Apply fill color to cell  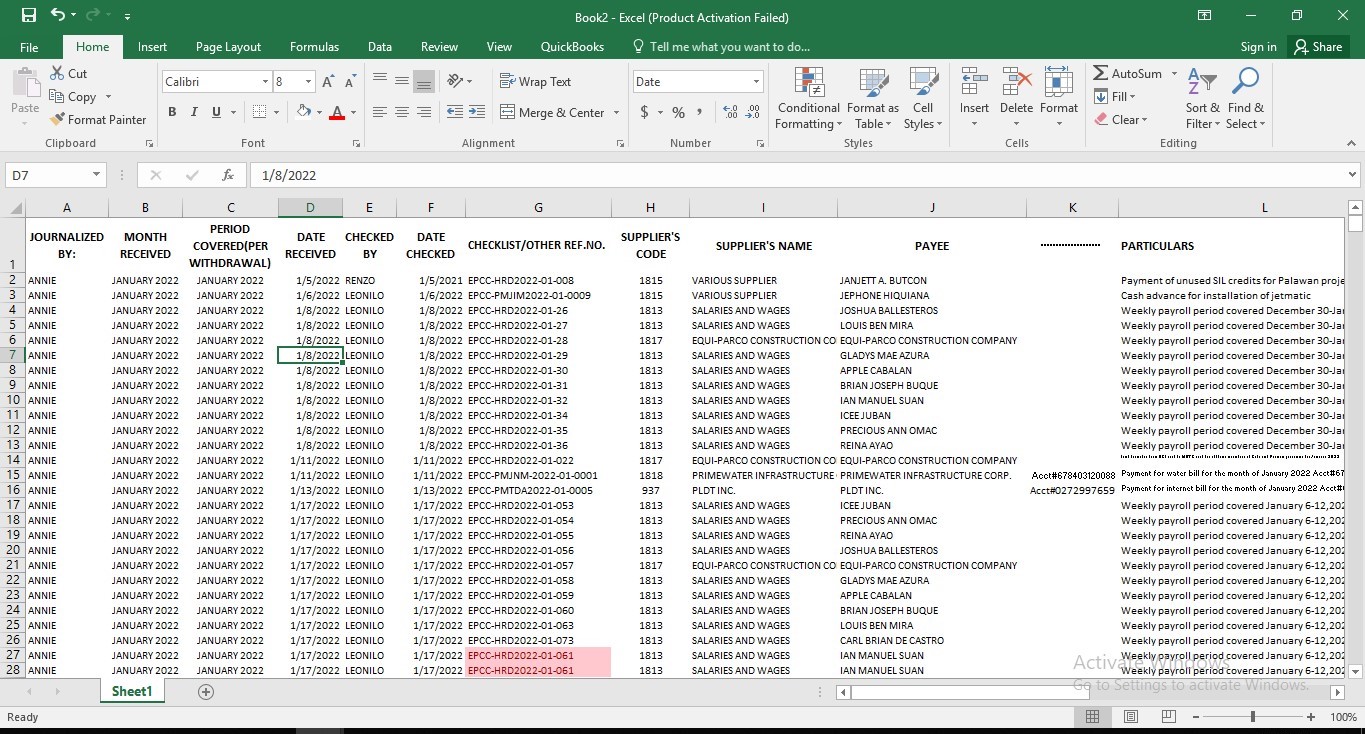coord(304,113)
